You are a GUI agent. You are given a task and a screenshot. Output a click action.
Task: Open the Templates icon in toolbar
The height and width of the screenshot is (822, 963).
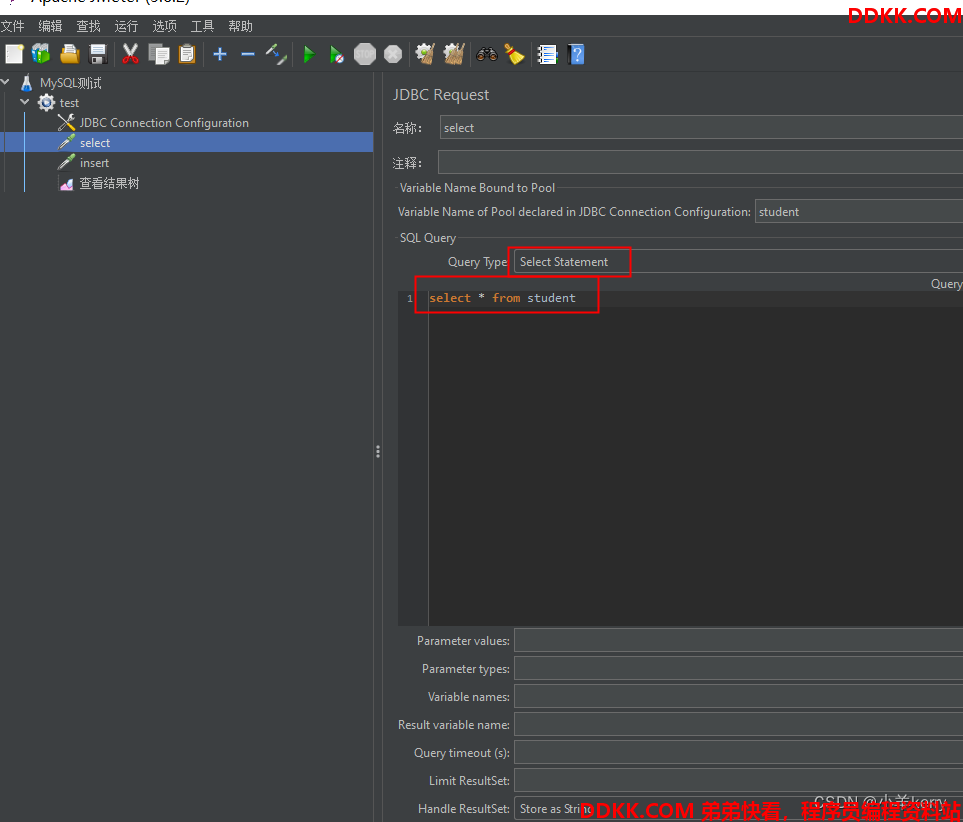click(x=41, y=54)
